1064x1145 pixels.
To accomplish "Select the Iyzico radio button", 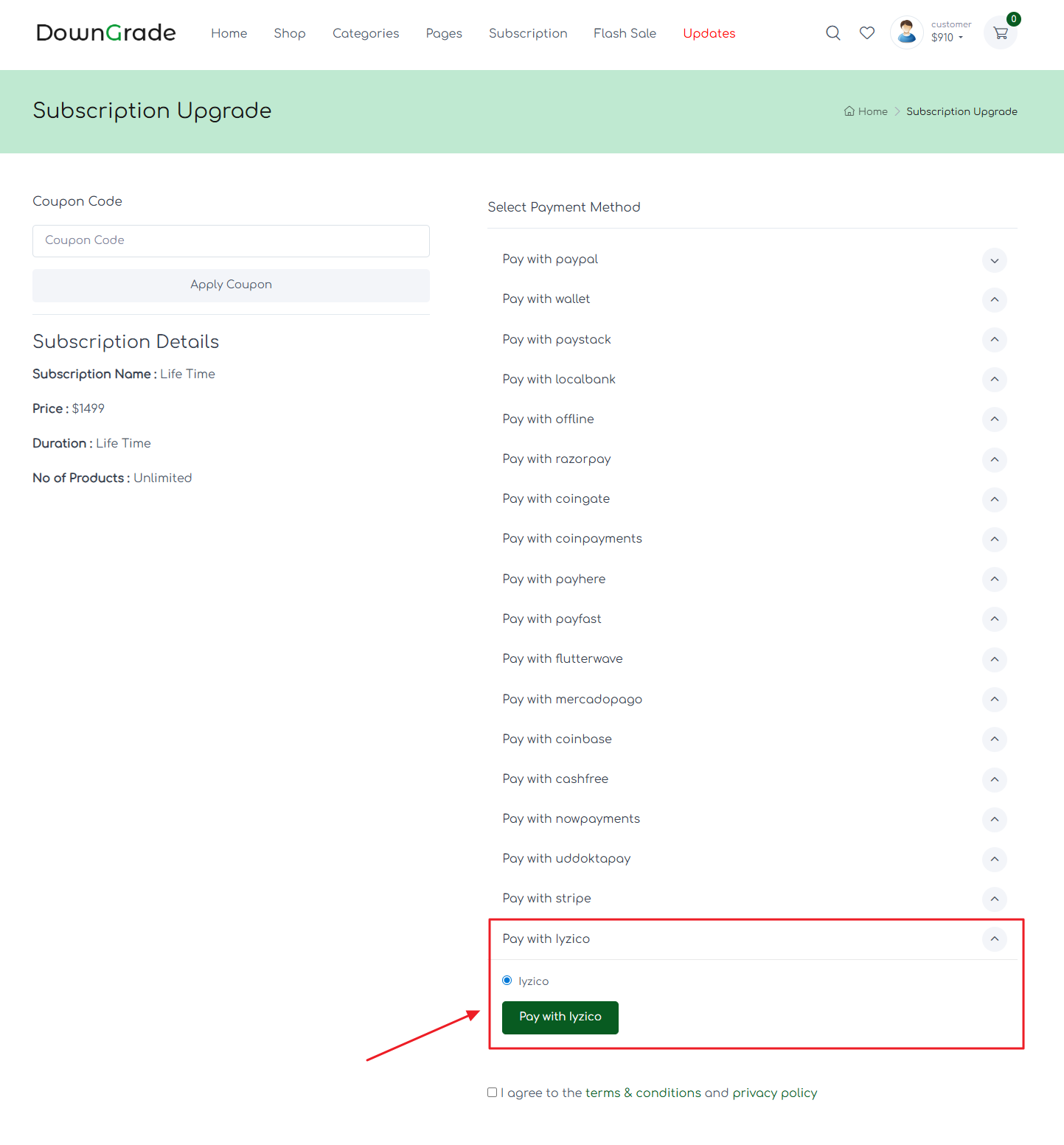I will tap(507, 981).
